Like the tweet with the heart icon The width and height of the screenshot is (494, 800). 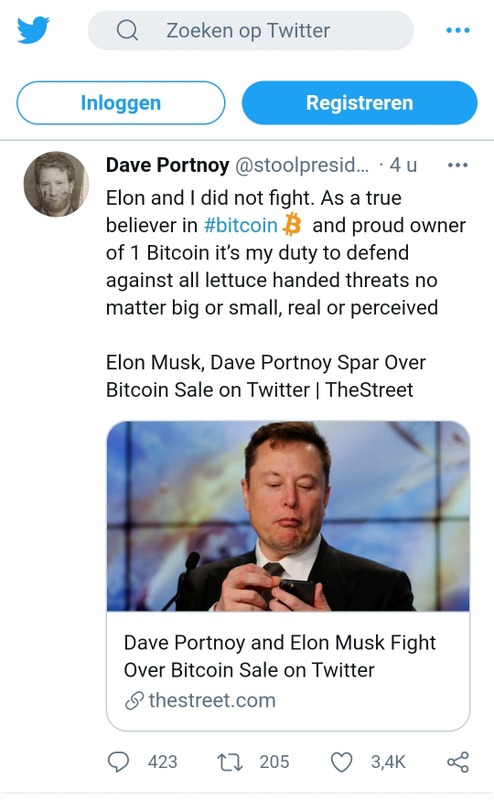(342, 762)
